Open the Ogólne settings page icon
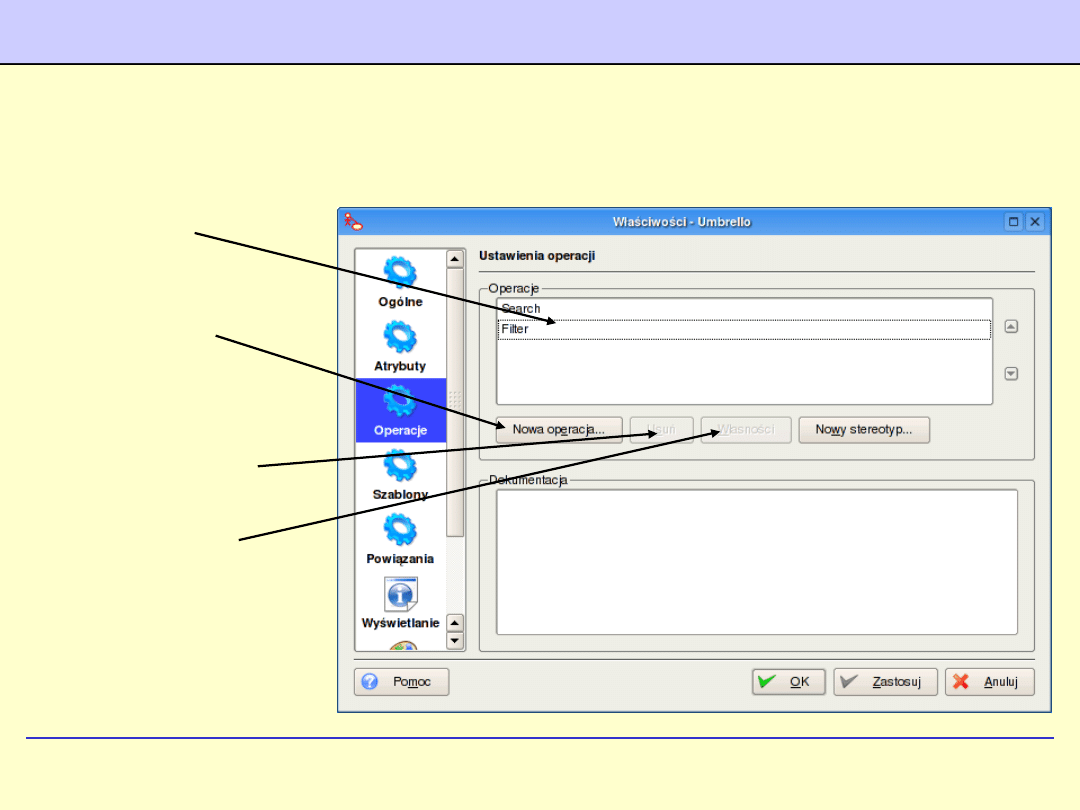1080x810 pixels. 400,273
